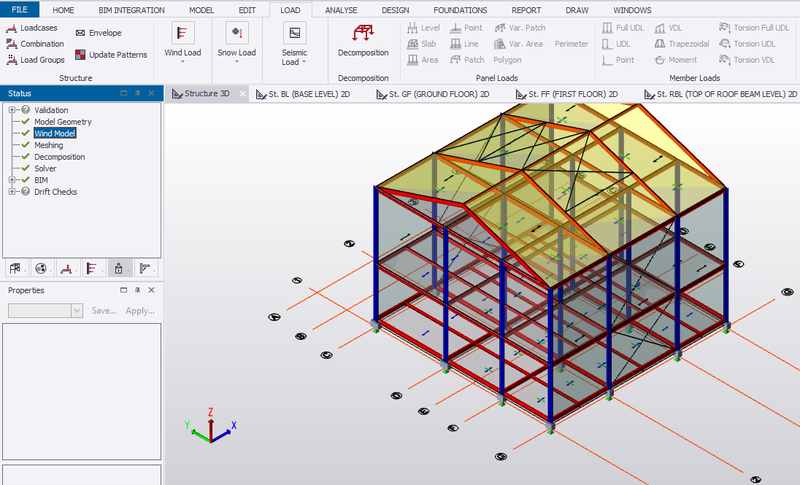Screen dimensions: 800x485
Task: Click the Envelope tool
Action: [98, 33]
